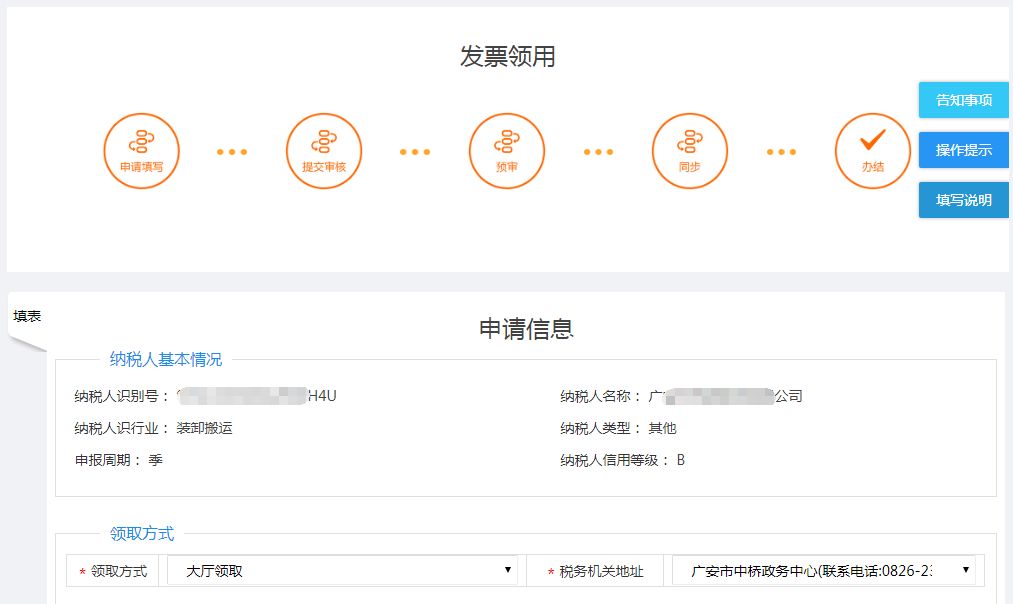Click the 领取方式 section header
Viewport: 1013px width, 604px height.
point(145,533)
